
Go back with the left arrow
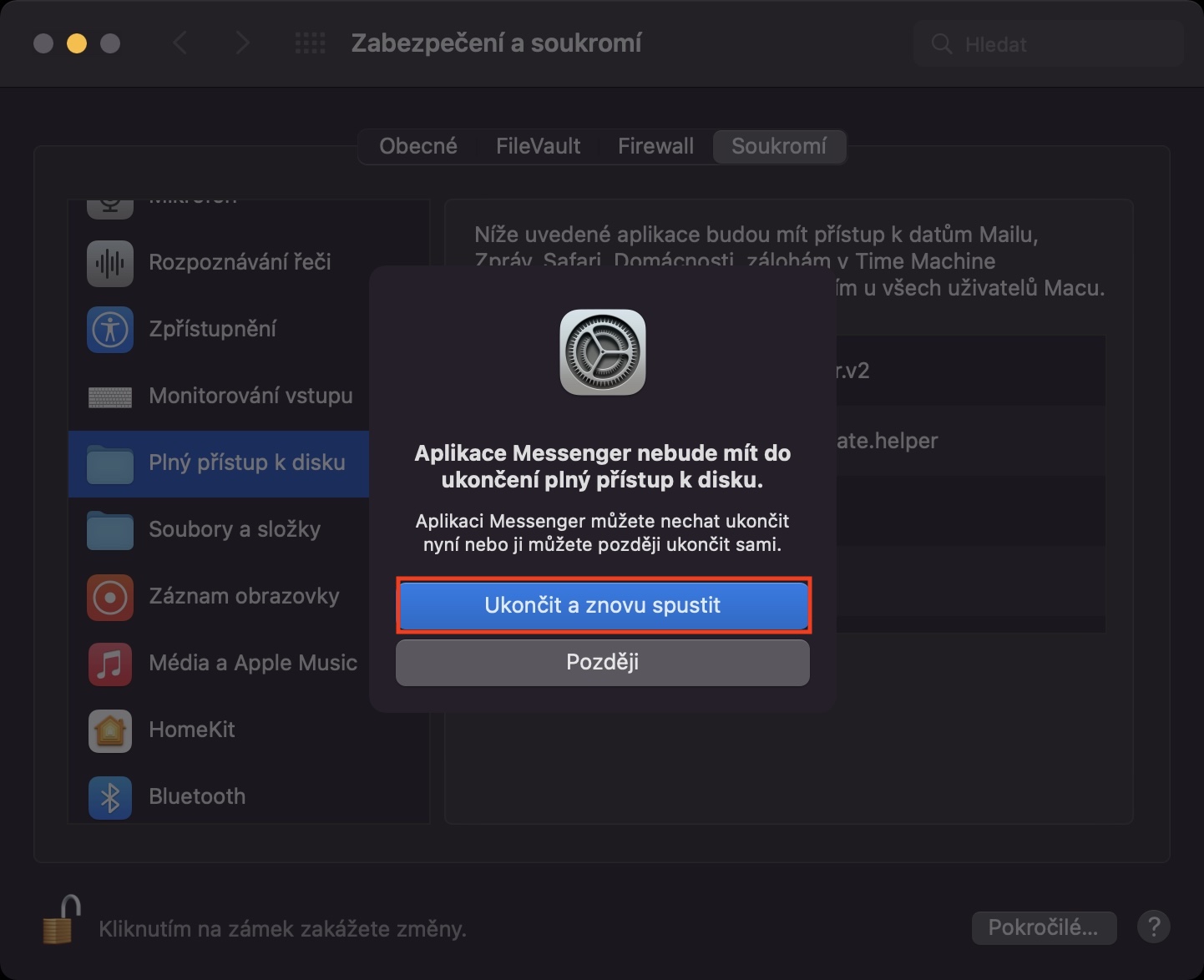(180, 43)
